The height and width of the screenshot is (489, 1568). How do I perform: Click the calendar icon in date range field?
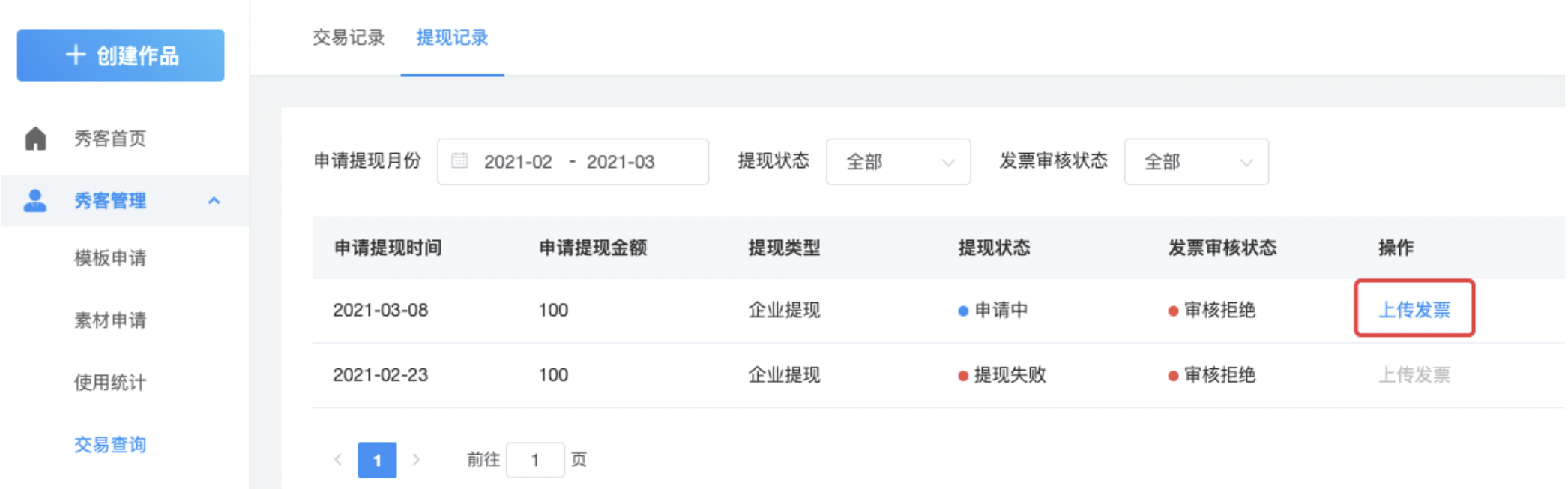(460, 161)
